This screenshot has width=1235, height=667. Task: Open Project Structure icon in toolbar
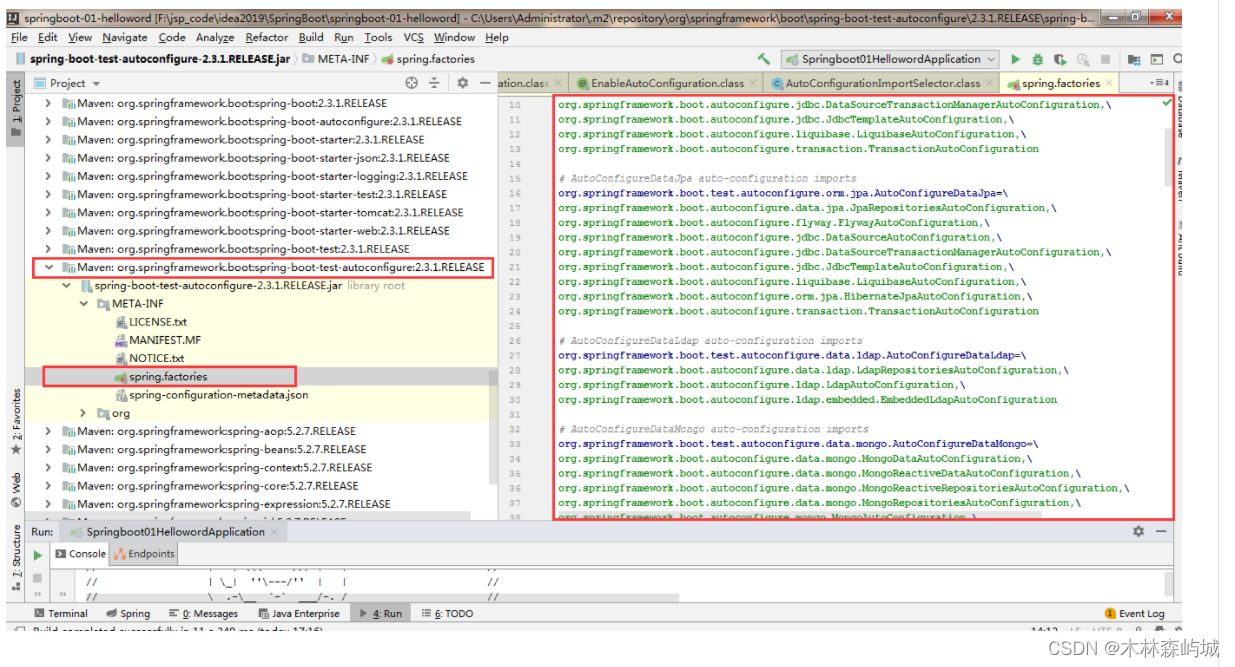point(1135,59)
